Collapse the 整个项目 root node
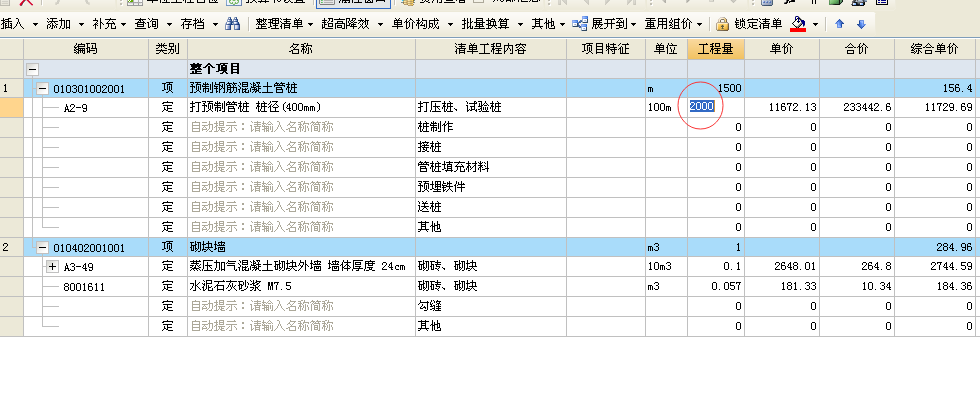 coord(32,69)
